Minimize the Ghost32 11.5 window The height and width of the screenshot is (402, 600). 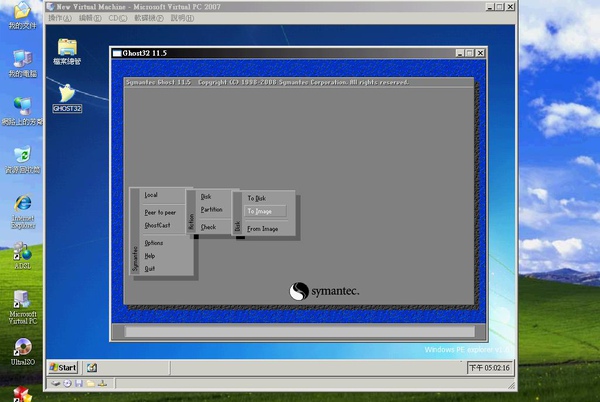point(460,53)
